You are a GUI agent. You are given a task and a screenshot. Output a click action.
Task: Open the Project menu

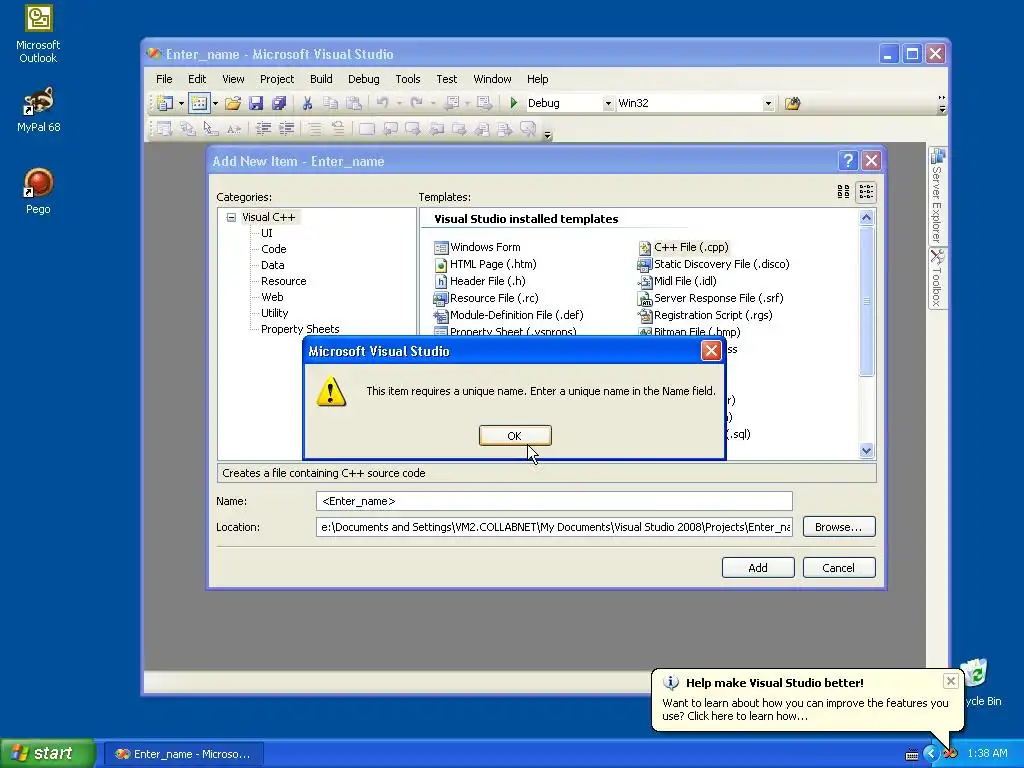(277, 79)
